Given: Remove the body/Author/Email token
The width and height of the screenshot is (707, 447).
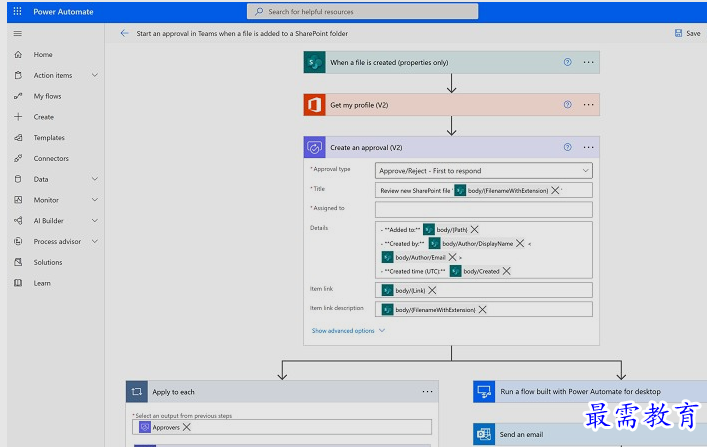Looking at the screenshot, I should tap(452, 257).
